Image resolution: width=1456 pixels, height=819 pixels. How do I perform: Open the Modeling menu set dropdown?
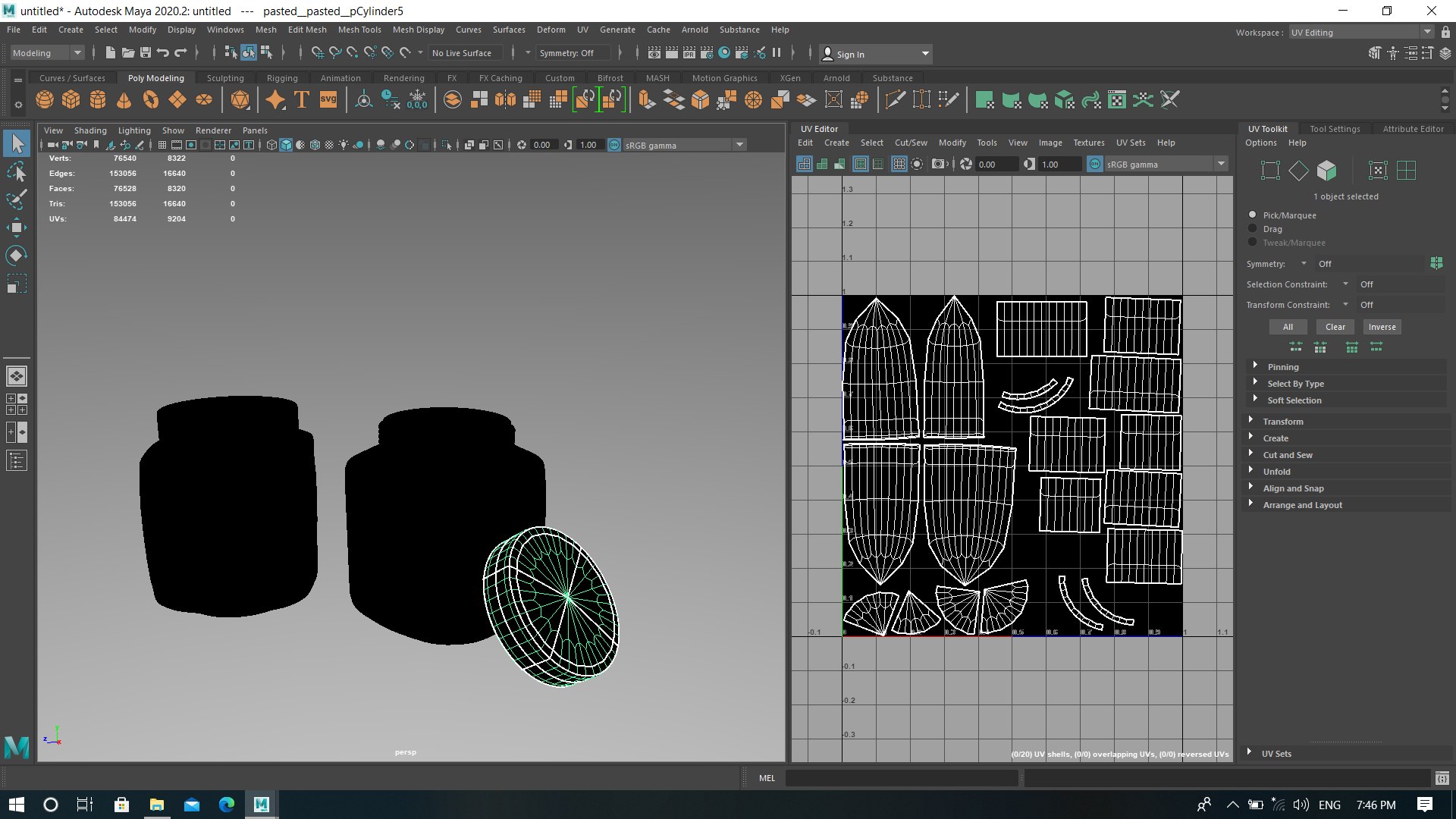47,53
